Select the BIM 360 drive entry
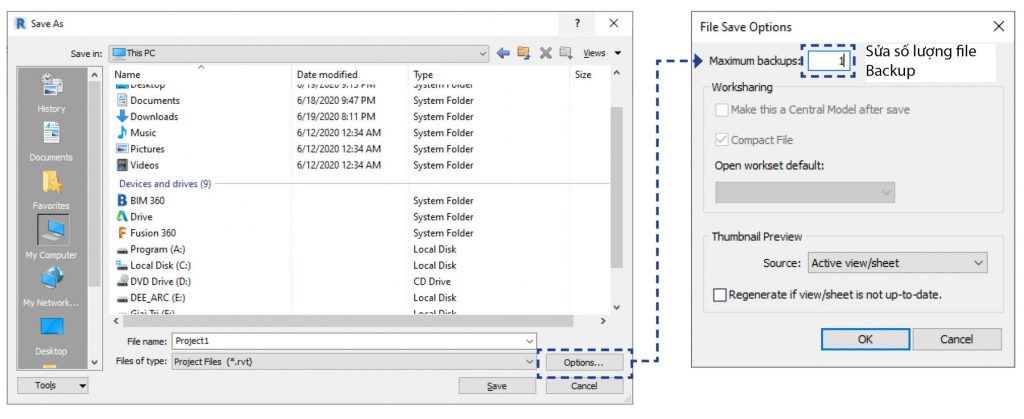Image resolution: width=1024 pixels, height=419 pixels. 147,201
